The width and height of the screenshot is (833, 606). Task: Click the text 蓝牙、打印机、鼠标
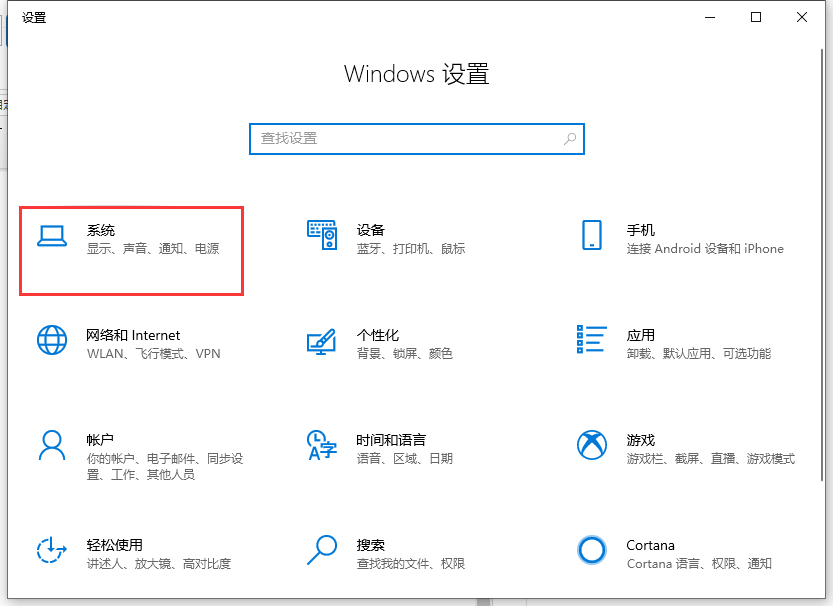411,249
